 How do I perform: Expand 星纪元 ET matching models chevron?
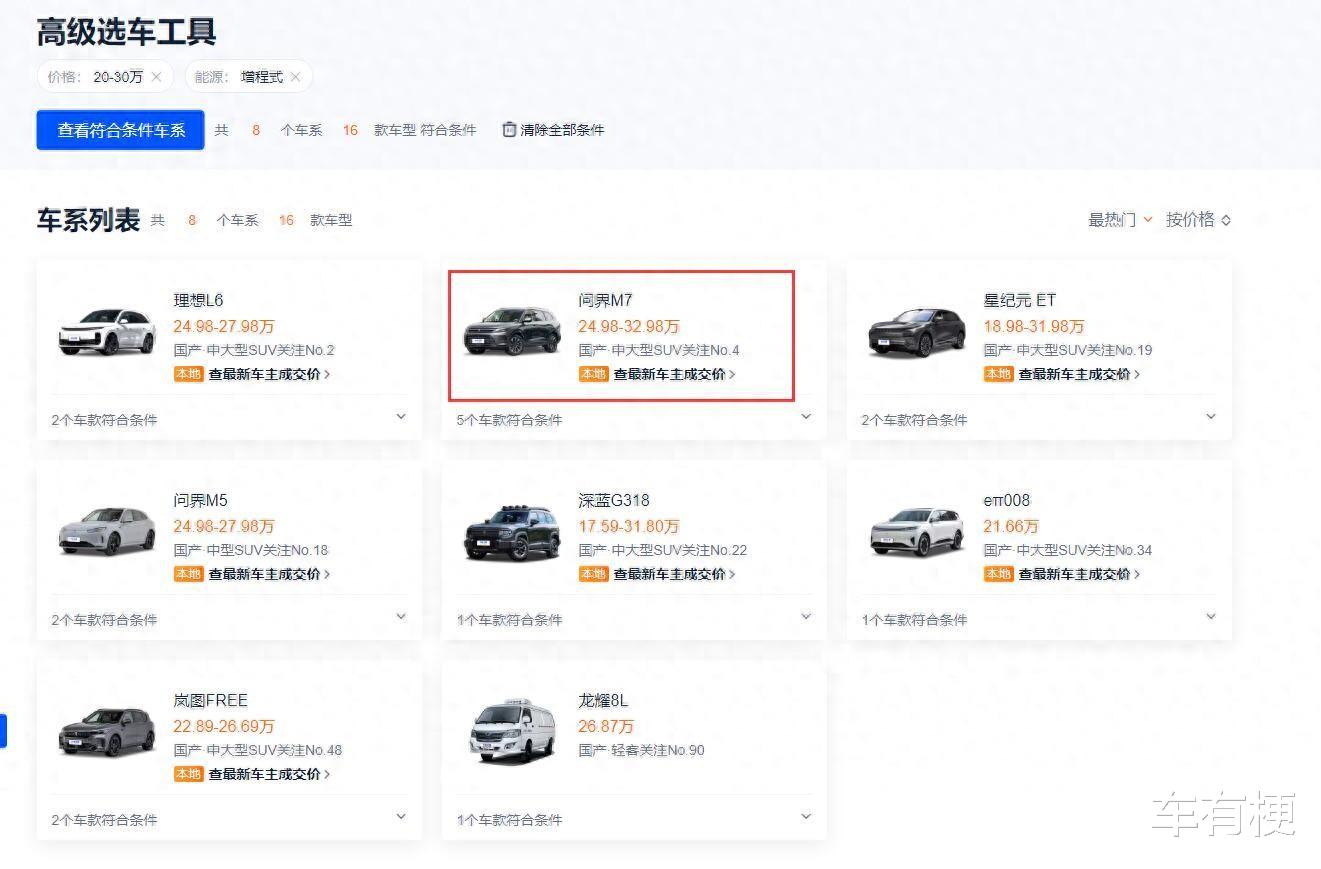pyautogui.click(x=1211, y=417)
